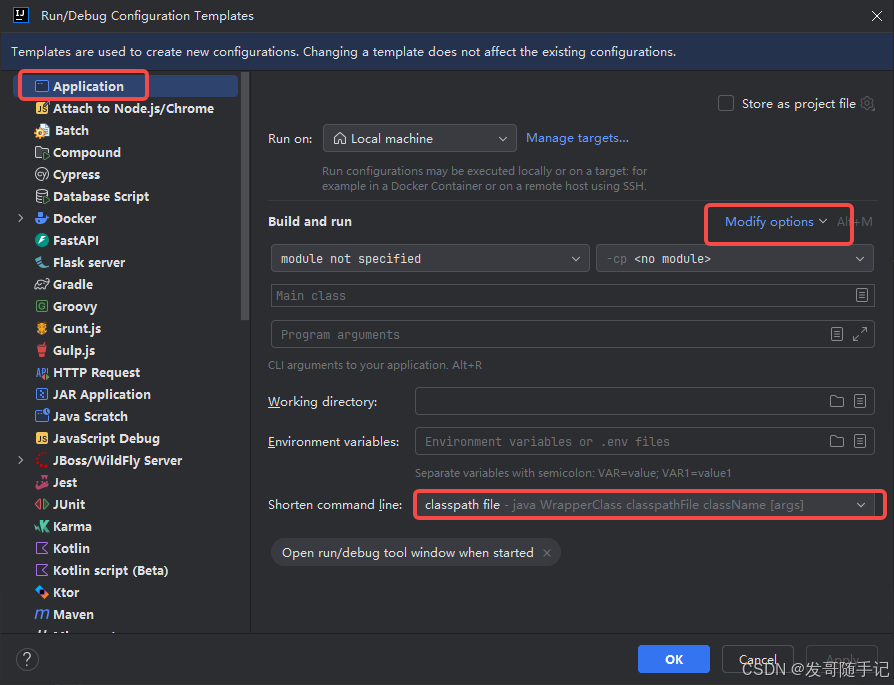Expand the Program arguments field

click(860, 334)
